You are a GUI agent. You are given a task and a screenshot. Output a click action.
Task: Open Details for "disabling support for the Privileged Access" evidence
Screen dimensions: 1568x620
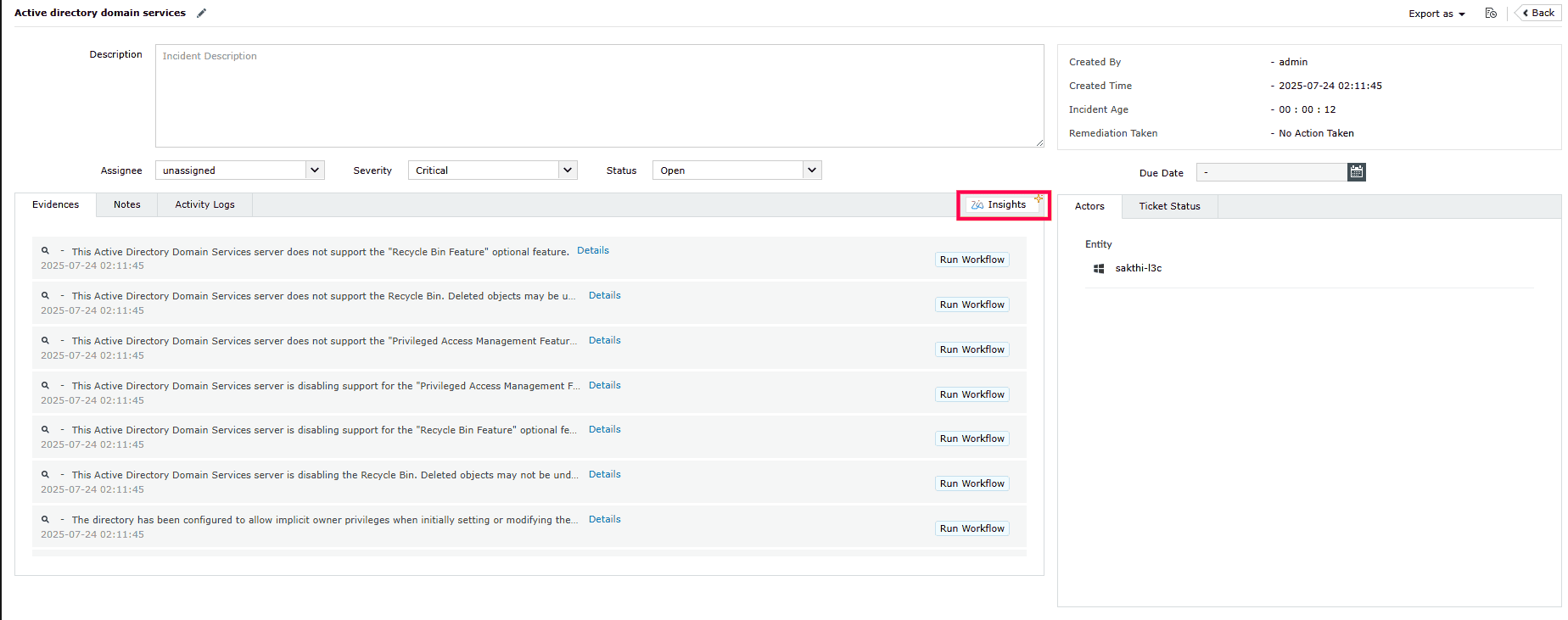pyautogui.click(x=605, y=385)
